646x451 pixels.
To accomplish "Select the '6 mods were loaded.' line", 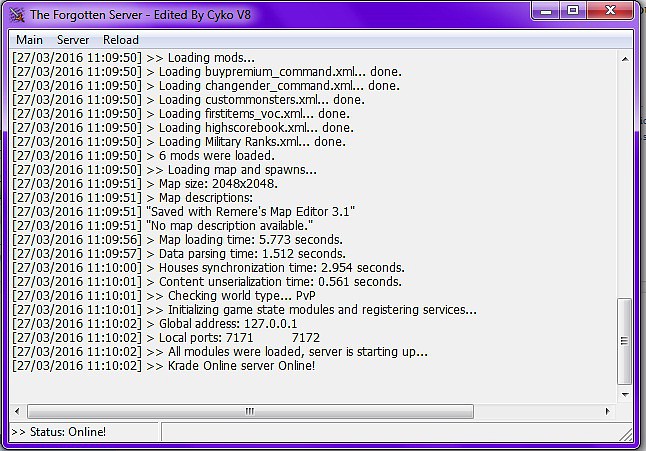I will pyautogui.click(x=143, y=156).
